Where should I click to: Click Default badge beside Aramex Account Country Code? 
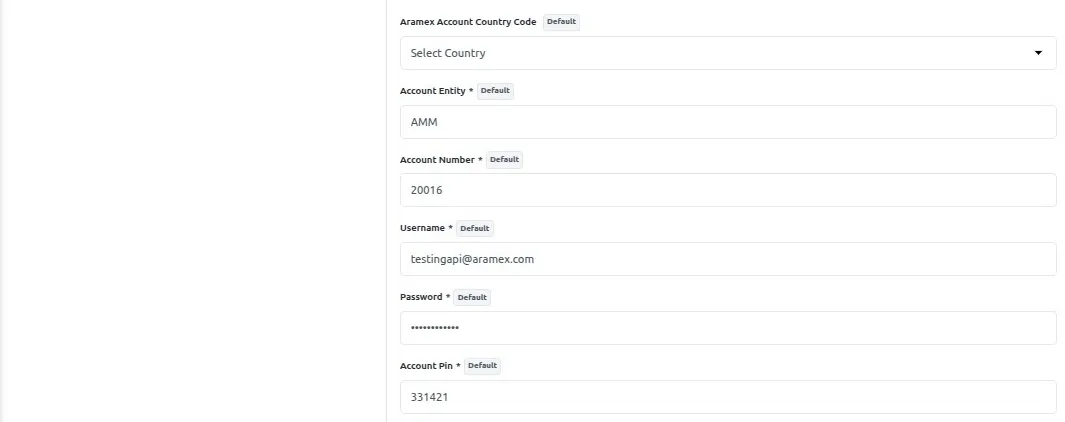tap(561, 21)
